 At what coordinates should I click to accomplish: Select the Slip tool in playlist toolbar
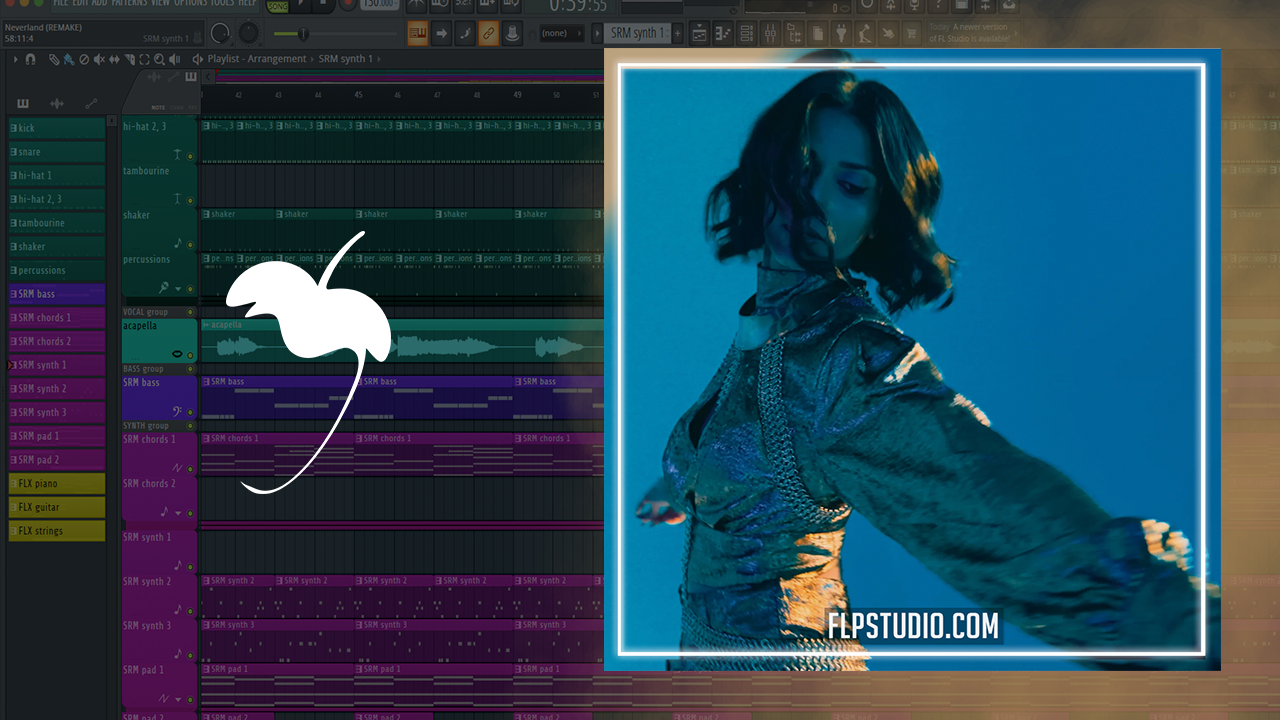(114, 60)
